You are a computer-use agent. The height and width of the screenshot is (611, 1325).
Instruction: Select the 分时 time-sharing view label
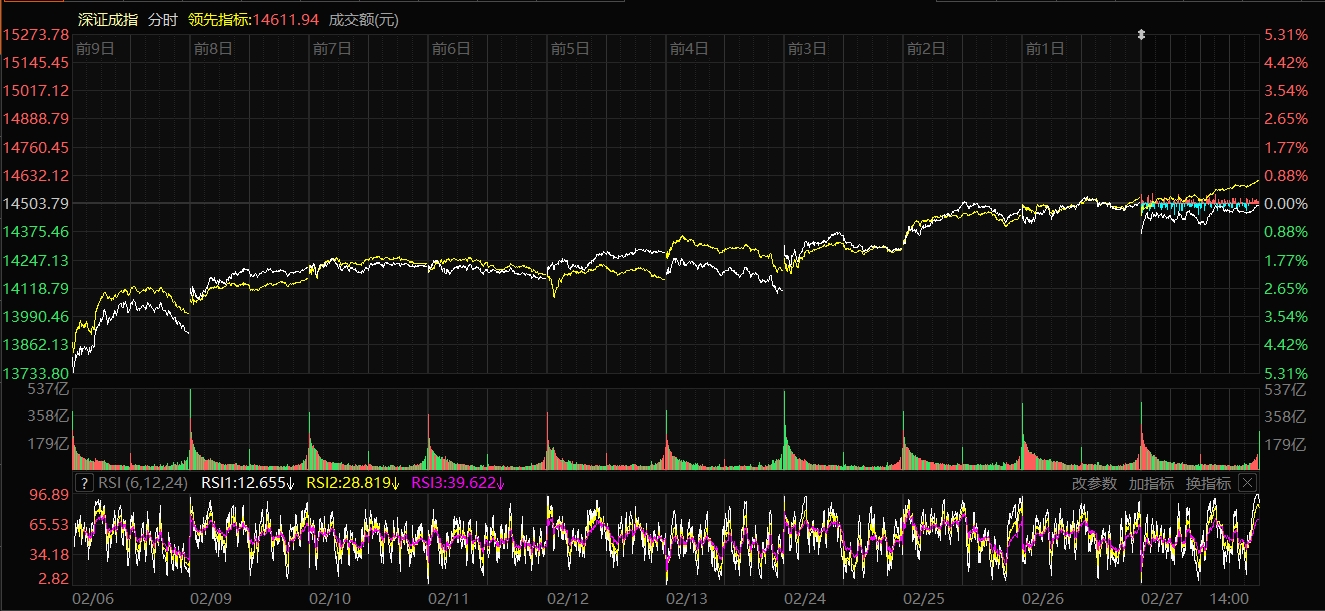(162, 20)
